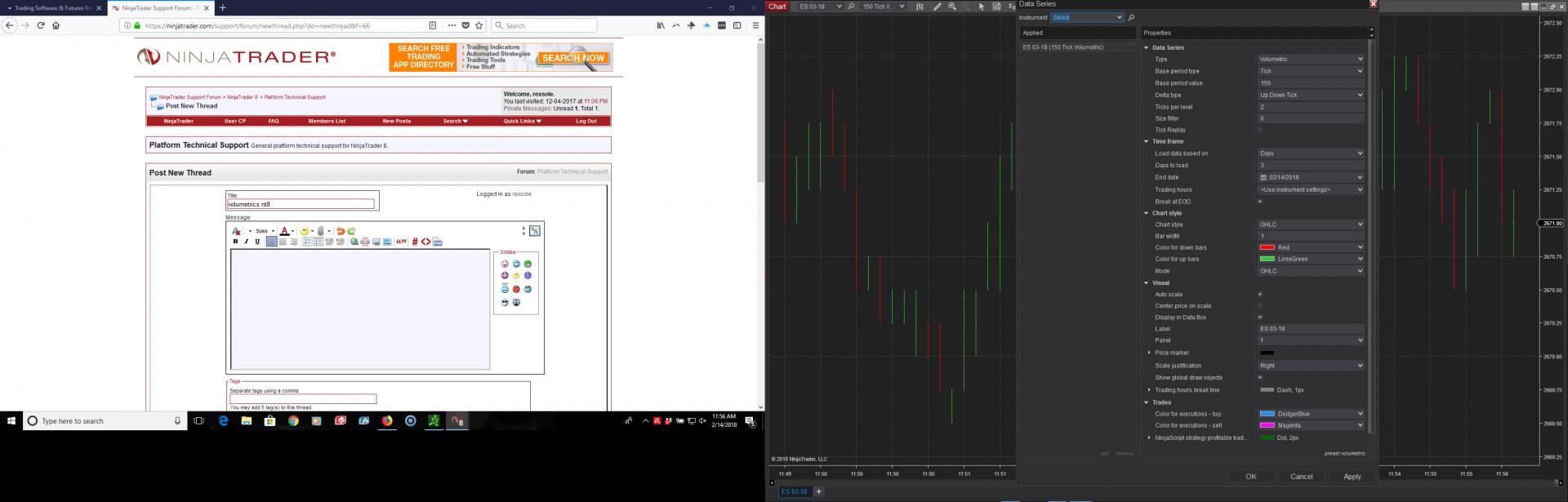Screen dimensions: 1568x502
Task: Click the chart bar type icon in toolbar
Action: click(x=920, y=7)
